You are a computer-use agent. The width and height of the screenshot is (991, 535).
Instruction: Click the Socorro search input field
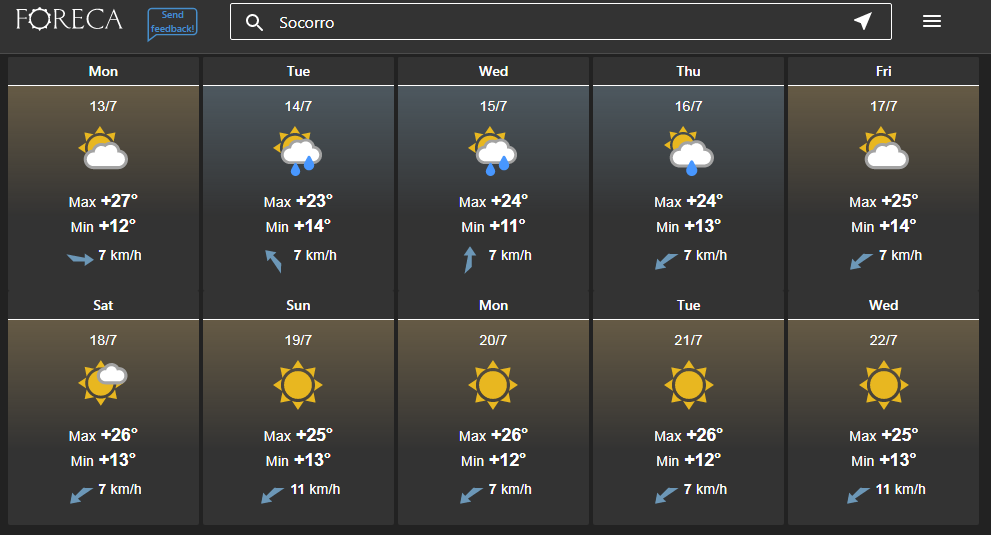pos(561,22)
